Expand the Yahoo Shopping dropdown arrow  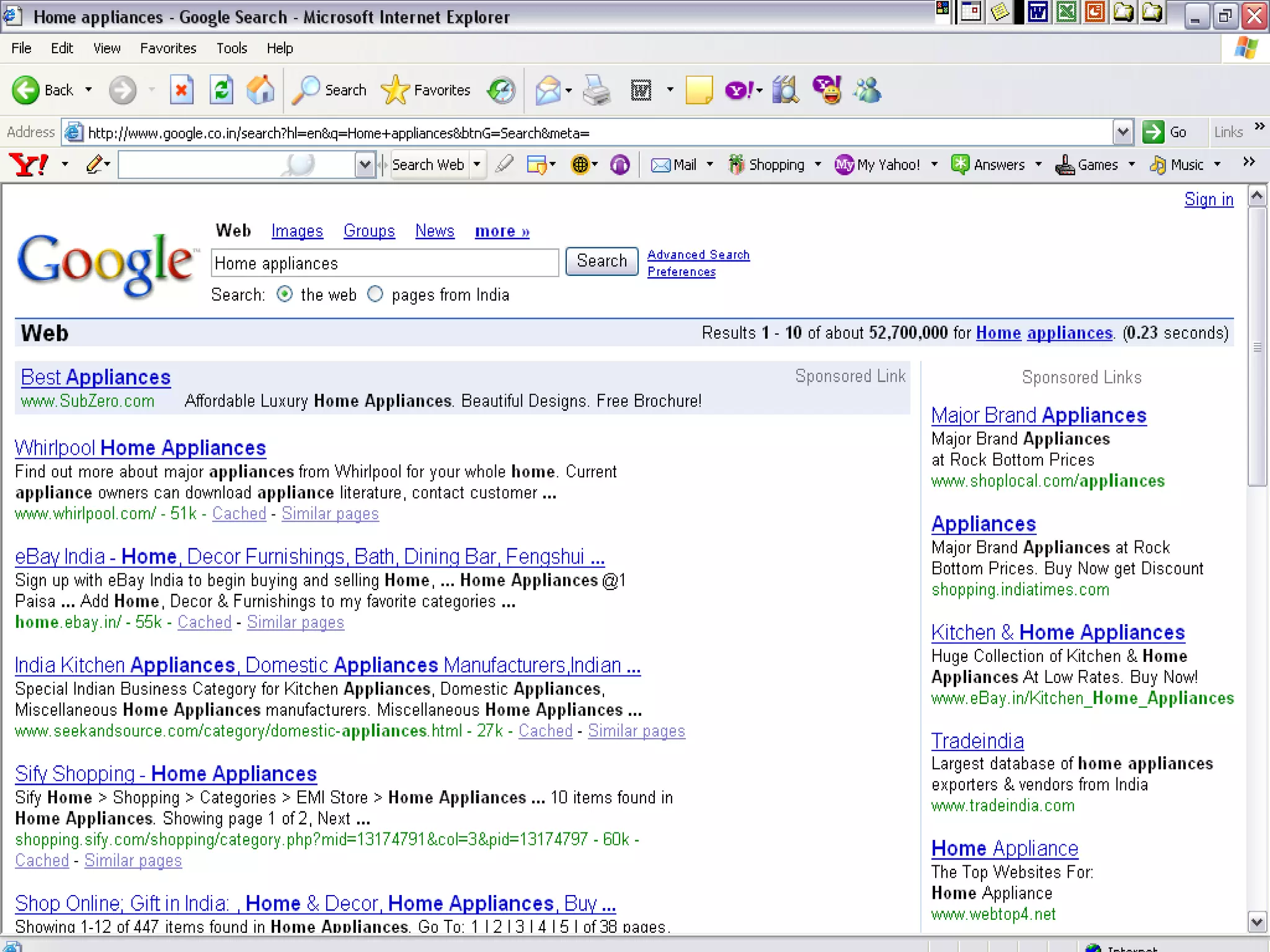(818, 165)
